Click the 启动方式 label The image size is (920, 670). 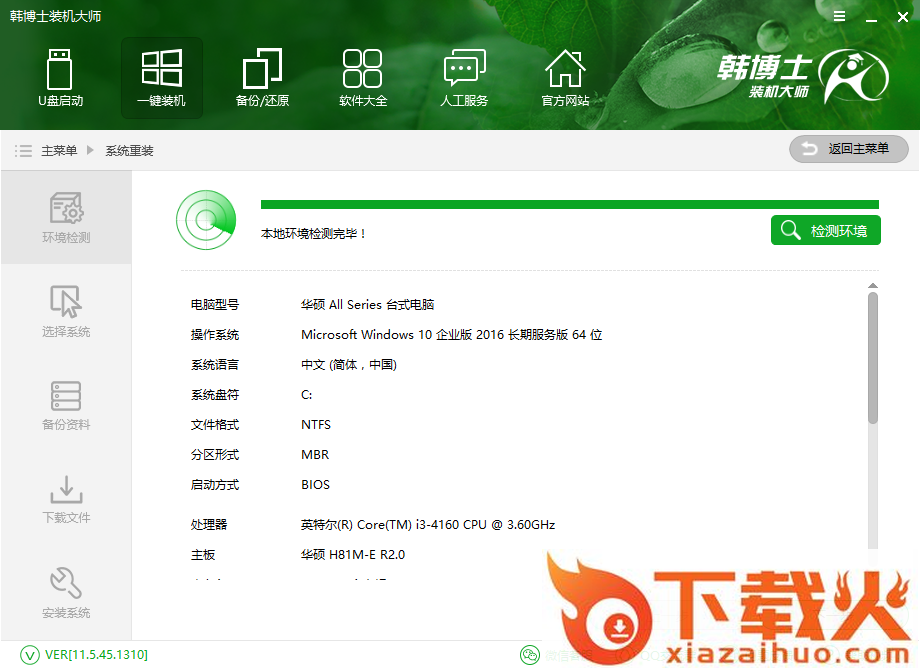tap(215, 485)
